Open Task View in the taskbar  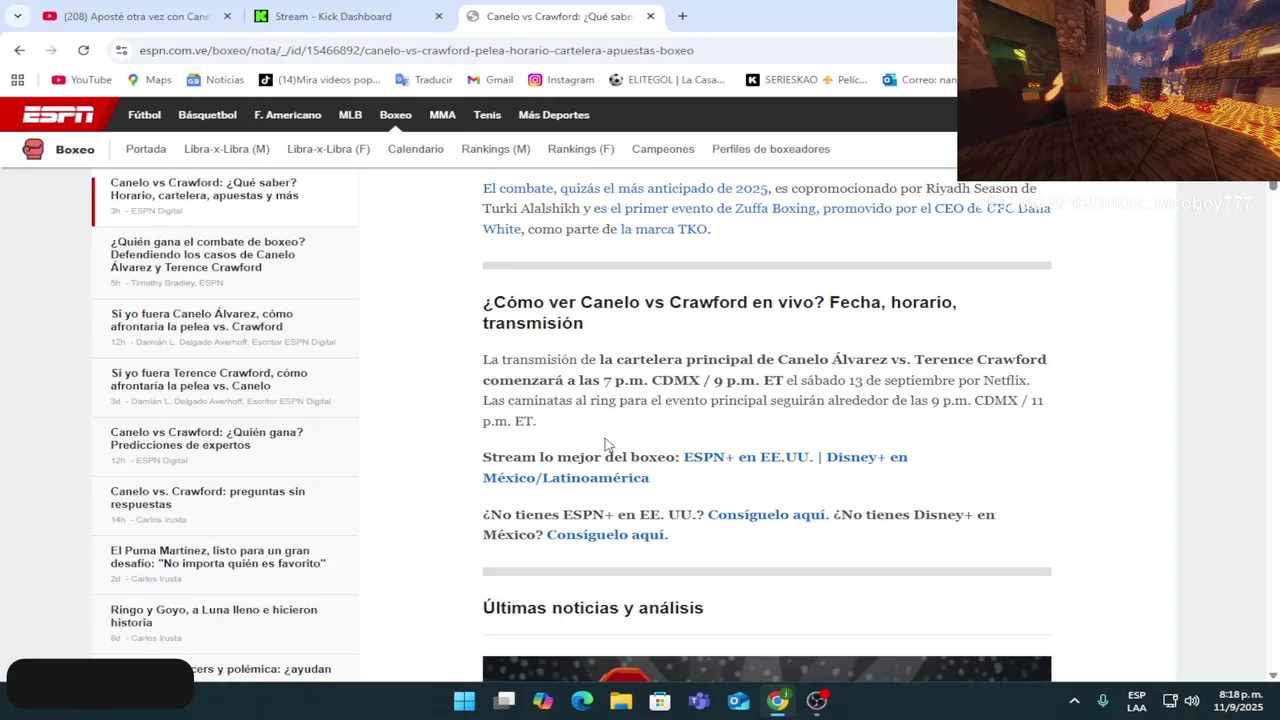[x=504, y=701]
